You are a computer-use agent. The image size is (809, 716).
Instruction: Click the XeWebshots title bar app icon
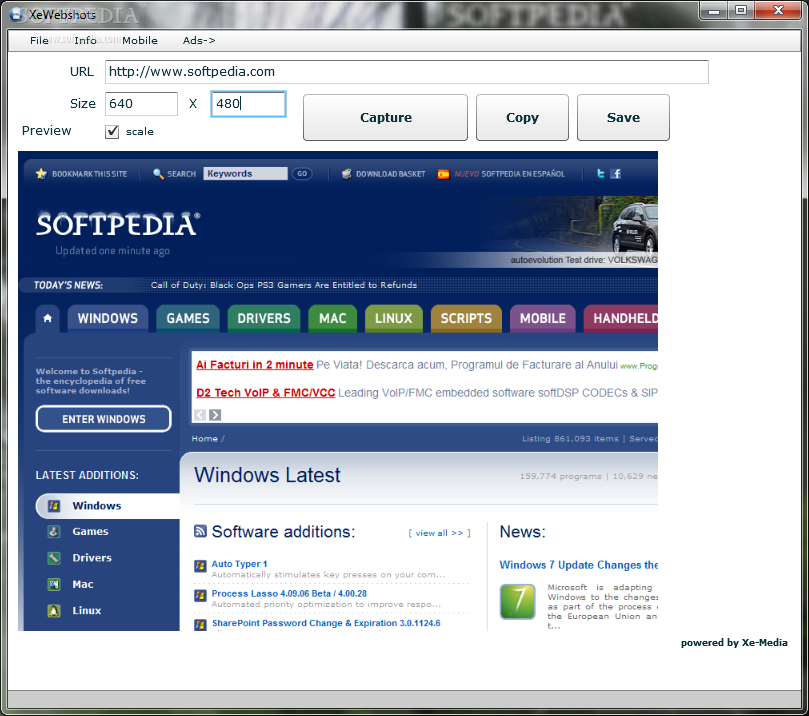pos(17,14)
